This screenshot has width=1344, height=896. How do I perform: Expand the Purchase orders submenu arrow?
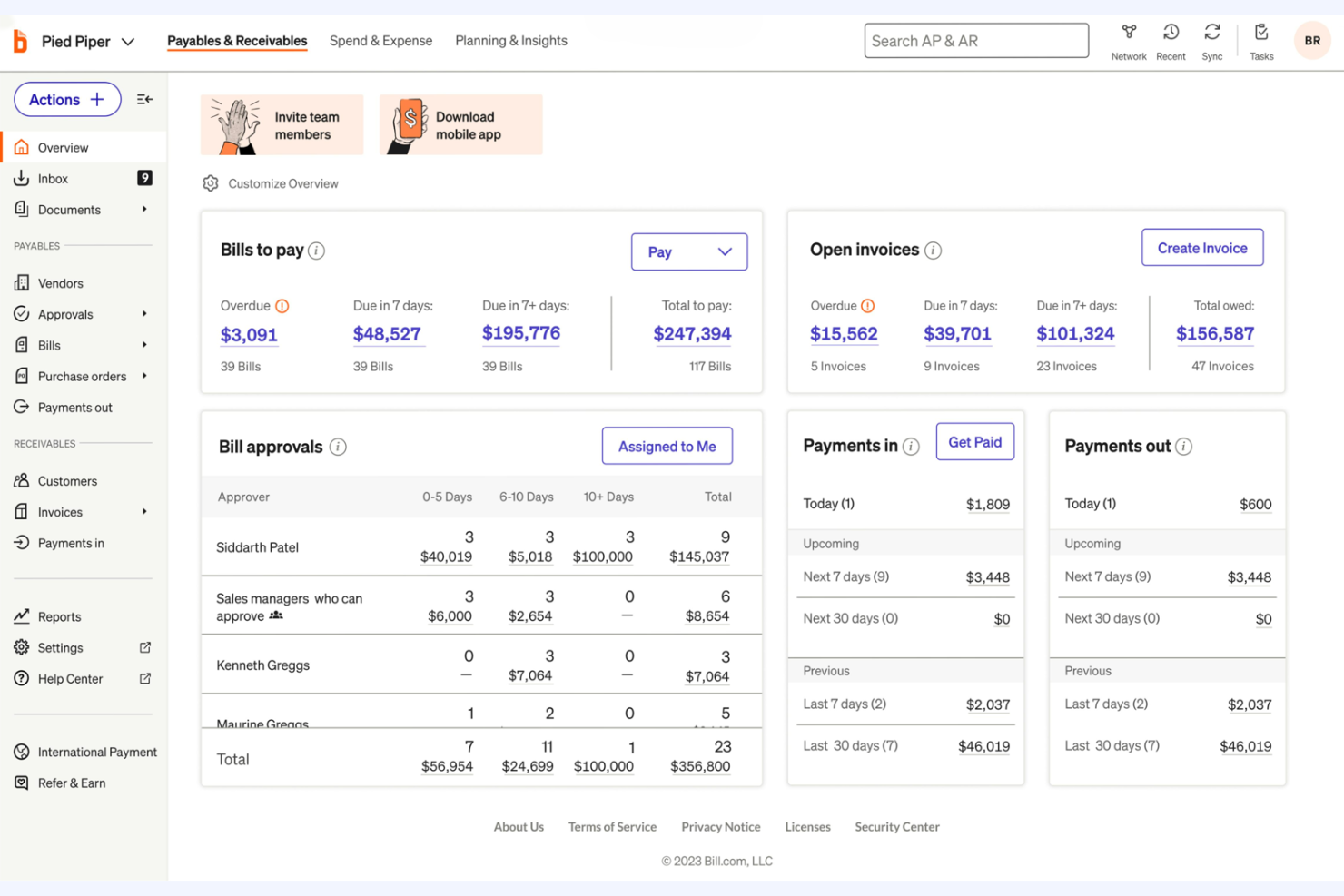pyautogui.click(x=144, y=376)
